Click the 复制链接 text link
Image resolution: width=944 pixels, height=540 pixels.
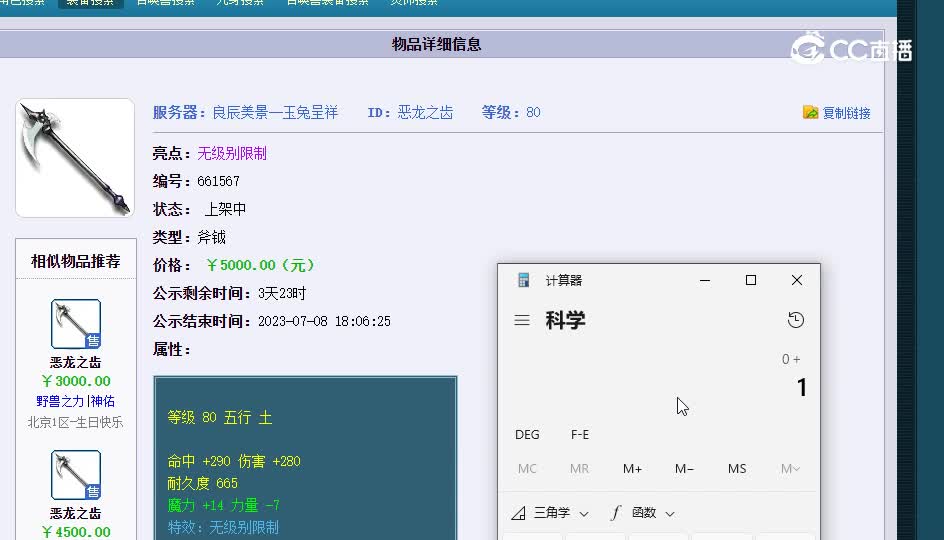(846, 113)
